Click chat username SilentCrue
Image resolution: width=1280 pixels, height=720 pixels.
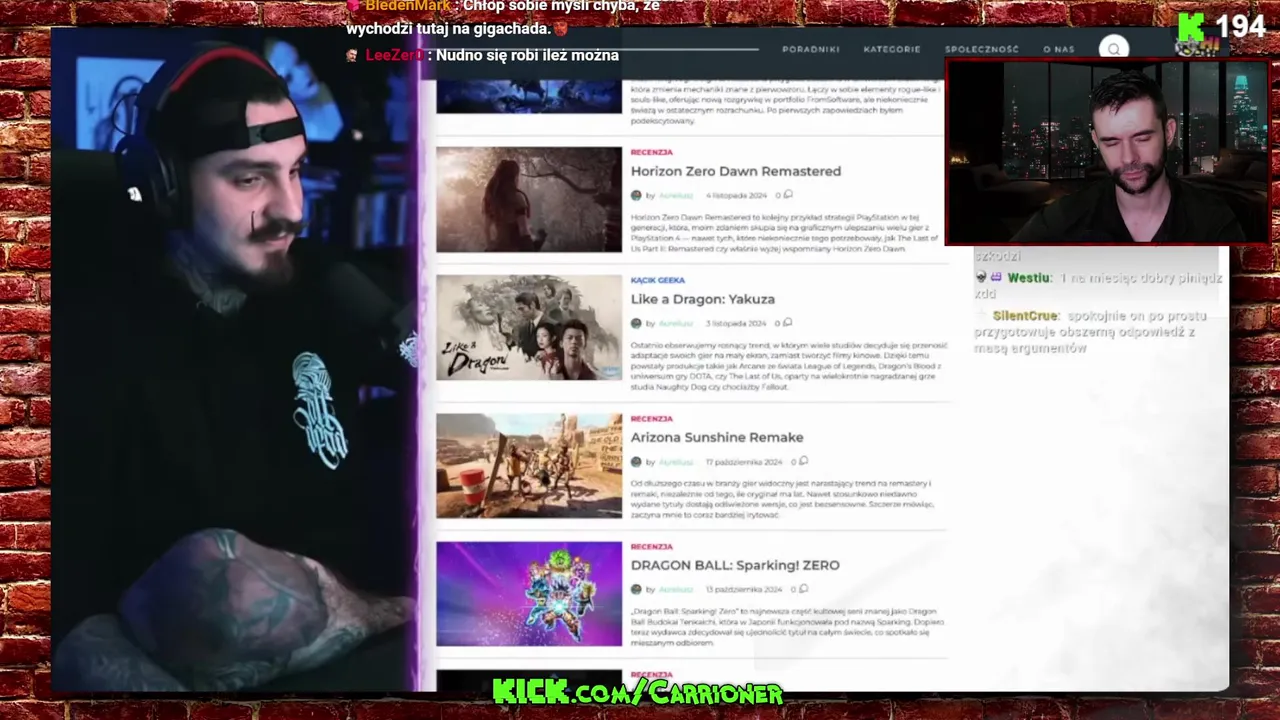point(1025,316)
